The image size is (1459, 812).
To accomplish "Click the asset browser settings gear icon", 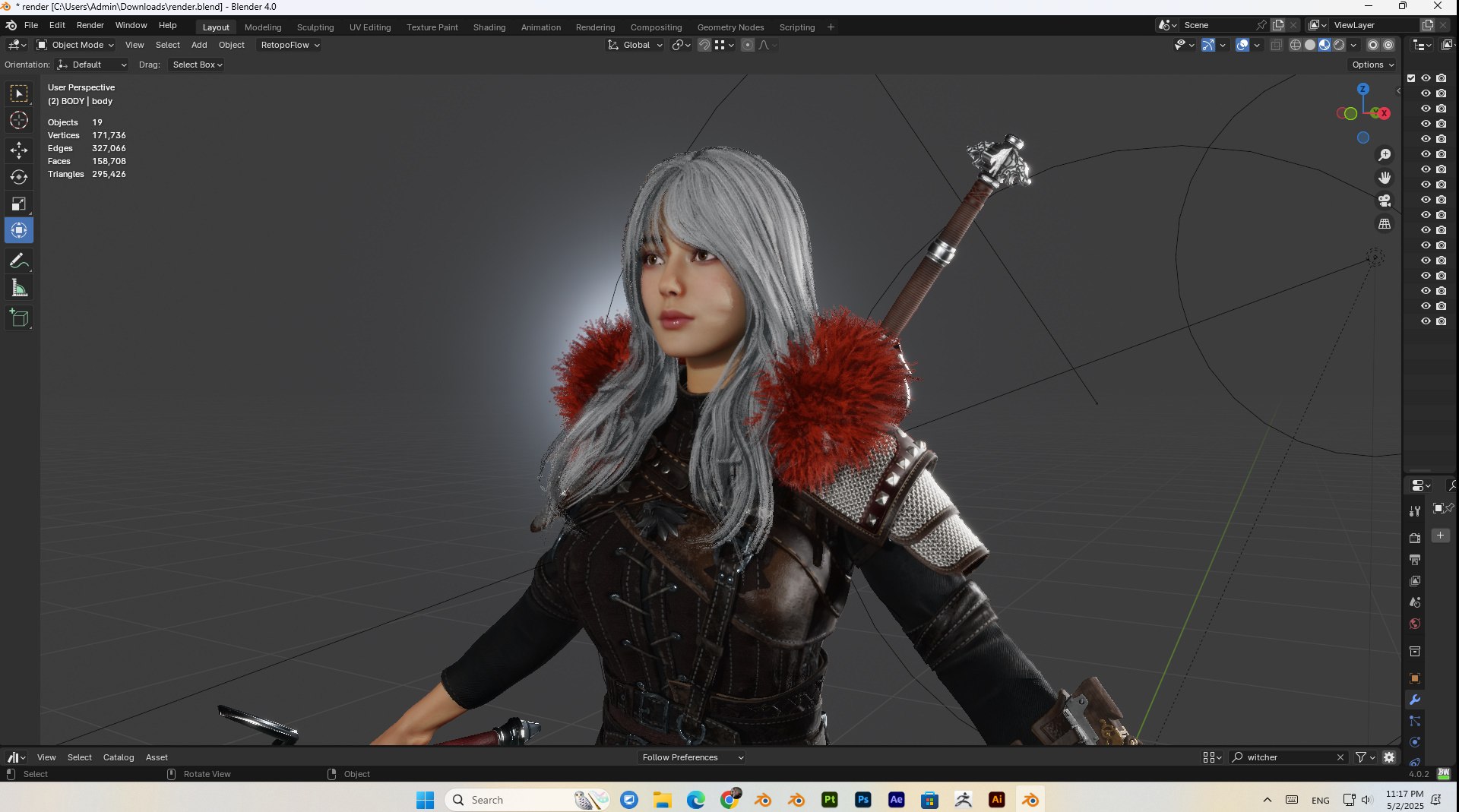I will pyautogui.click(x=1389, y=757).
